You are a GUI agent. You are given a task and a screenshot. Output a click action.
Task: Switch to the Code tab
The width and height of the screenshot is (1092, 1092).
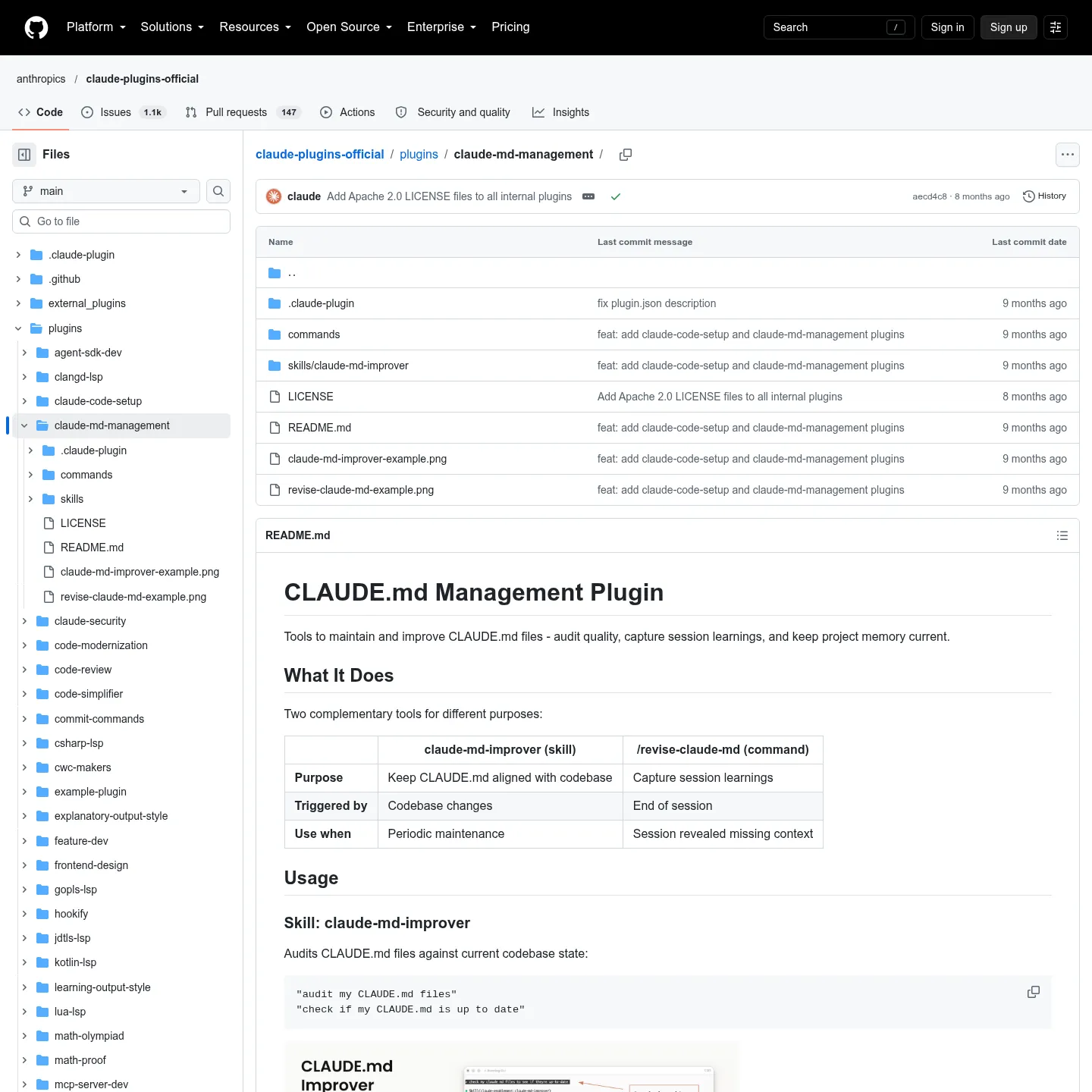[40, 112]
